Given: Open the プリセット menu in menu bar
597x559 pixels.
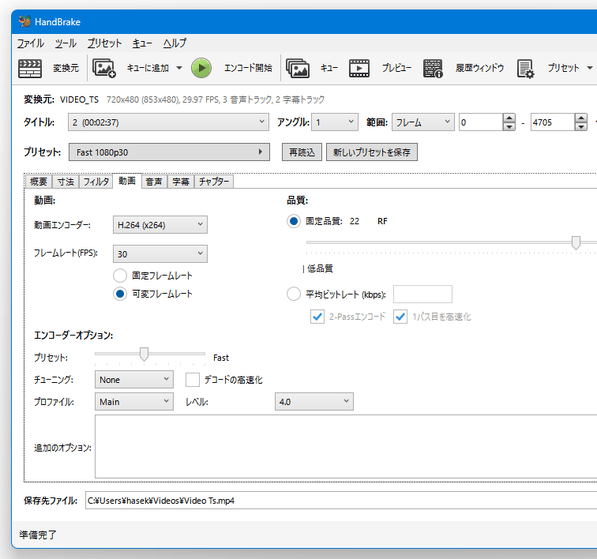Looking at the screenshot, I should tap(104, 43).
